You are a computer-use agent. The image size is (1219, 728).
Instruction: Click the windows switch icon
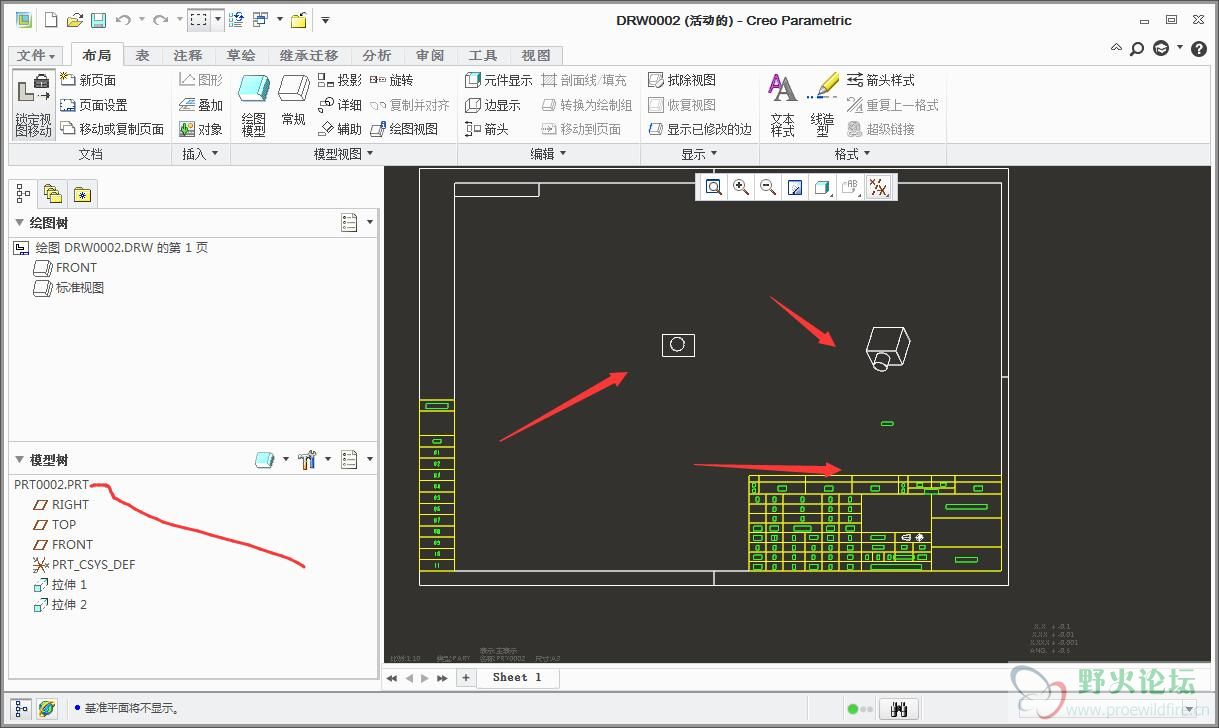260,19
